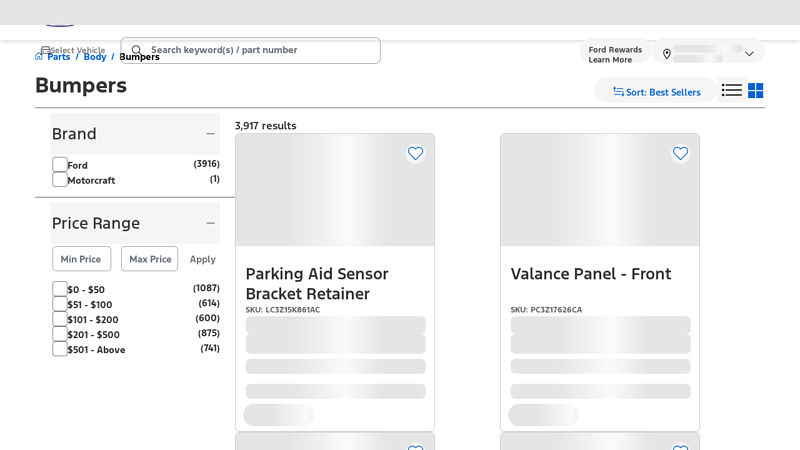800x450 pixels.
Task: Click the Min Price input field
Action: (x=81, y=259)
